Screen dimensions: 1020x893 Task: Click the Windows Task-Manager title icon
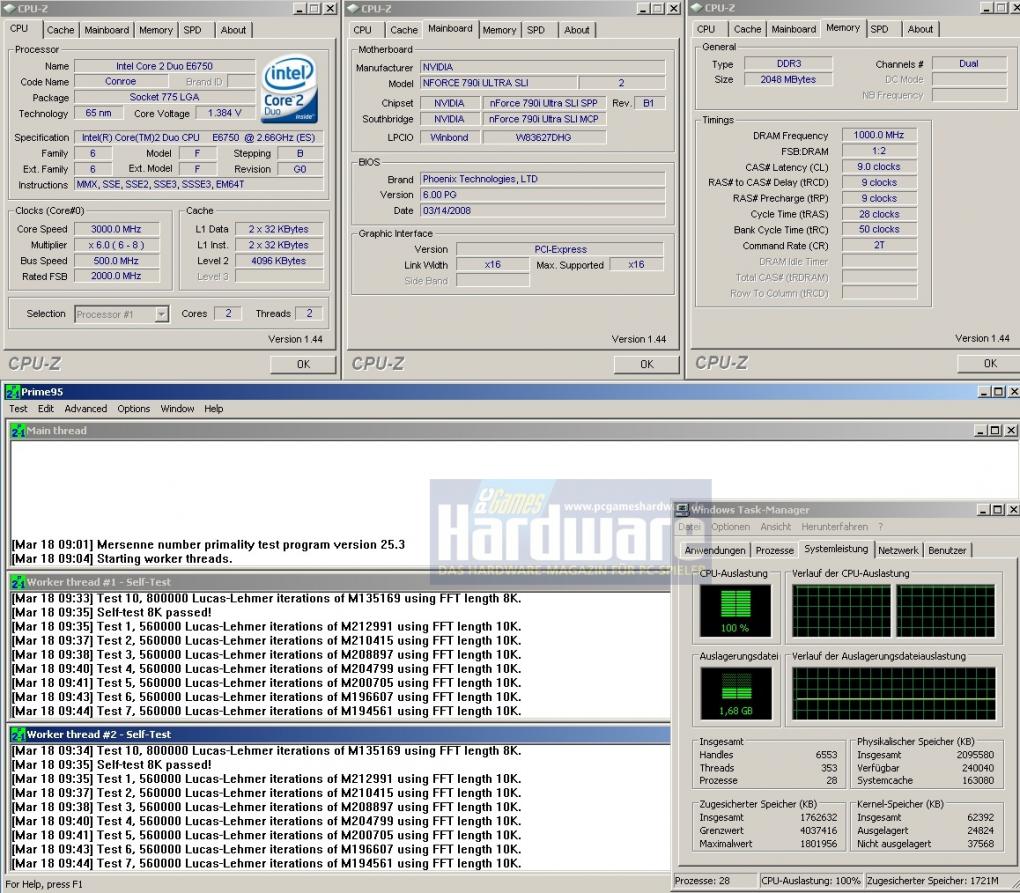[x=682, y=509]
